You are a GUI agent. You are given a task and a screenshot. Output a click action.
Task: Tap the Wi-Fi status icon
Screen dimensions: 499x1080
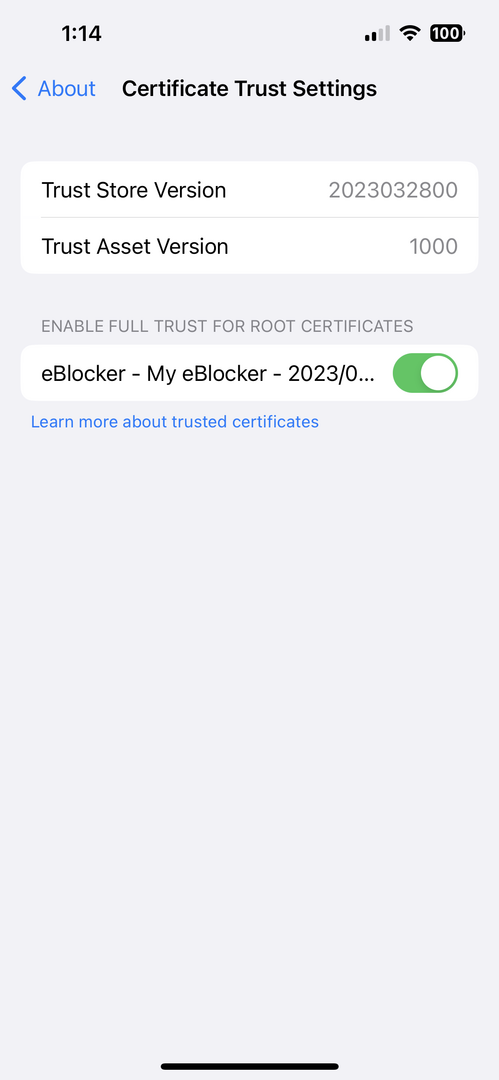[411, 33]
